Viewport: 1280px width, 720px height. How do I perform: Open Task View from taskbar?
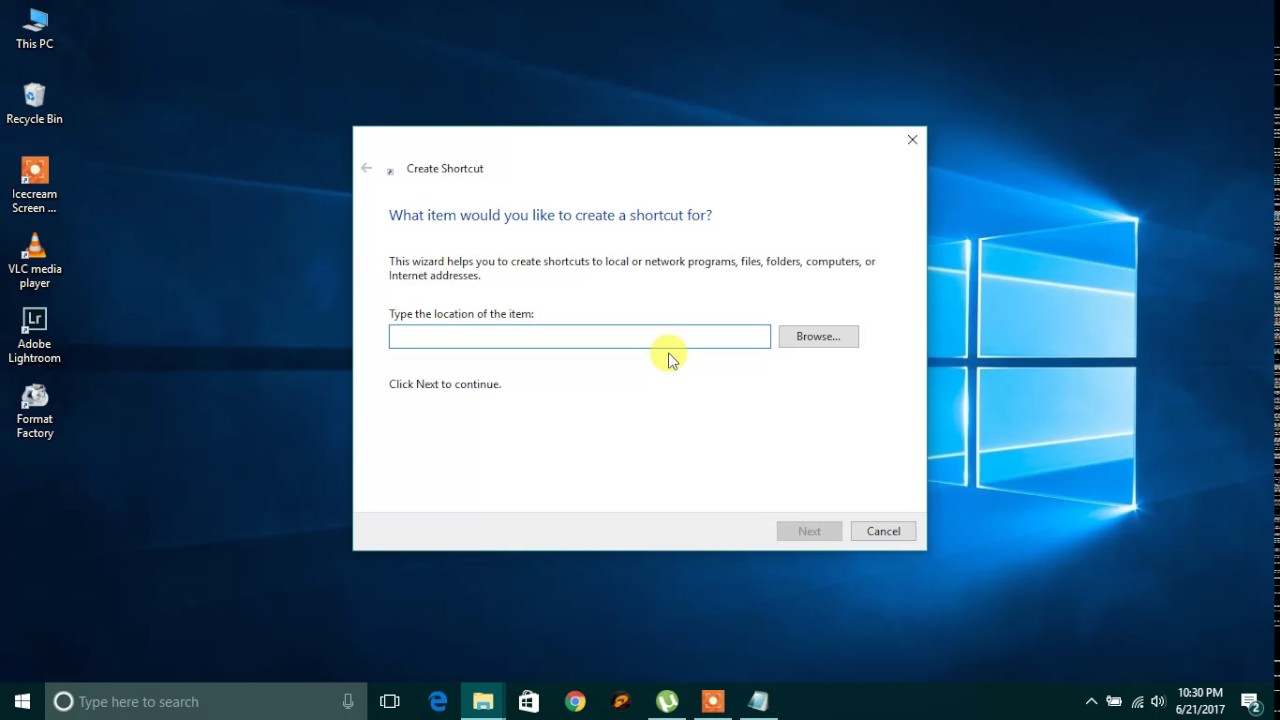(390, 701)
